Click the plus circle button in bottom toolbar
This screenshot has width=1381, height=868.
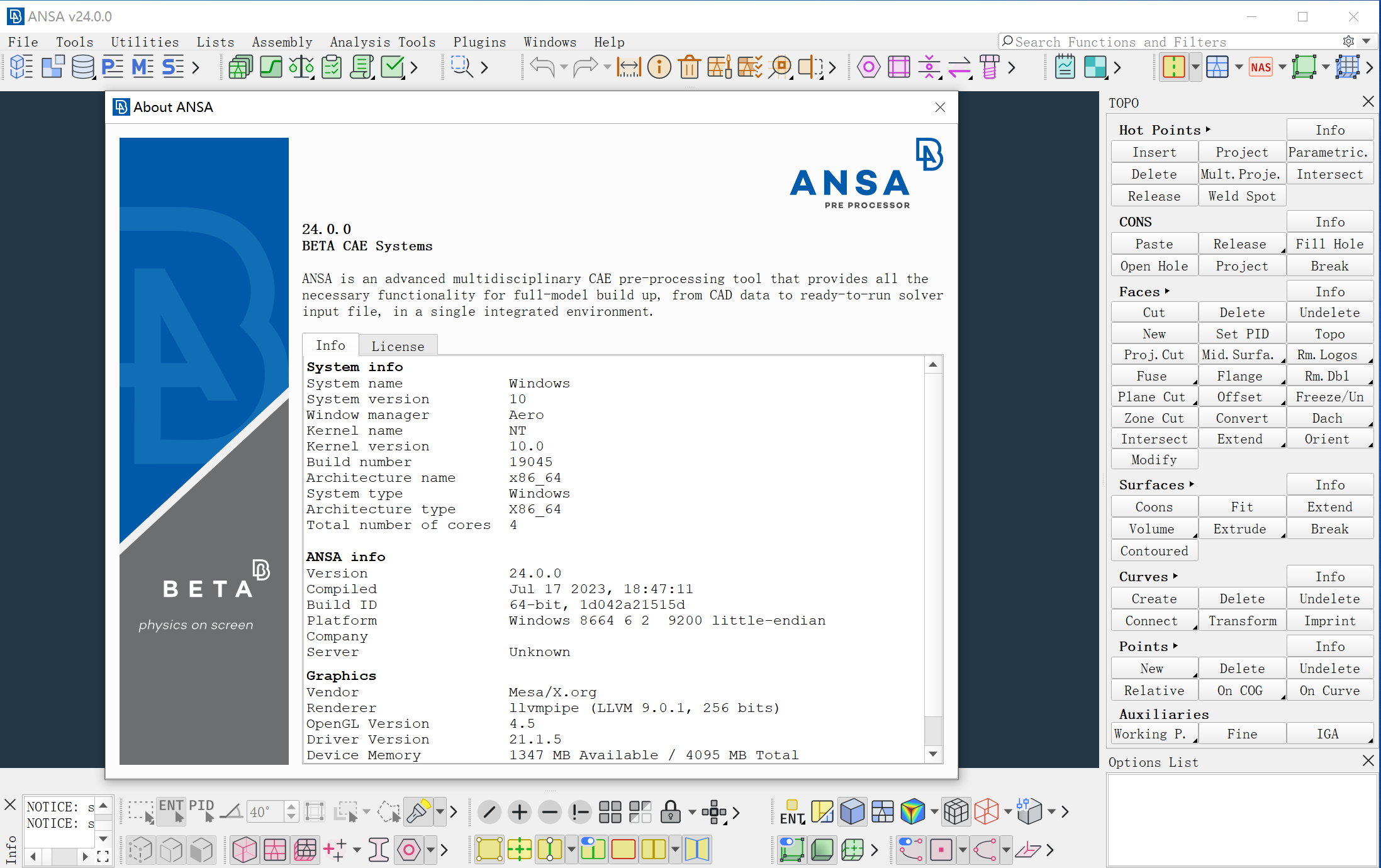[x=520, y=812]
